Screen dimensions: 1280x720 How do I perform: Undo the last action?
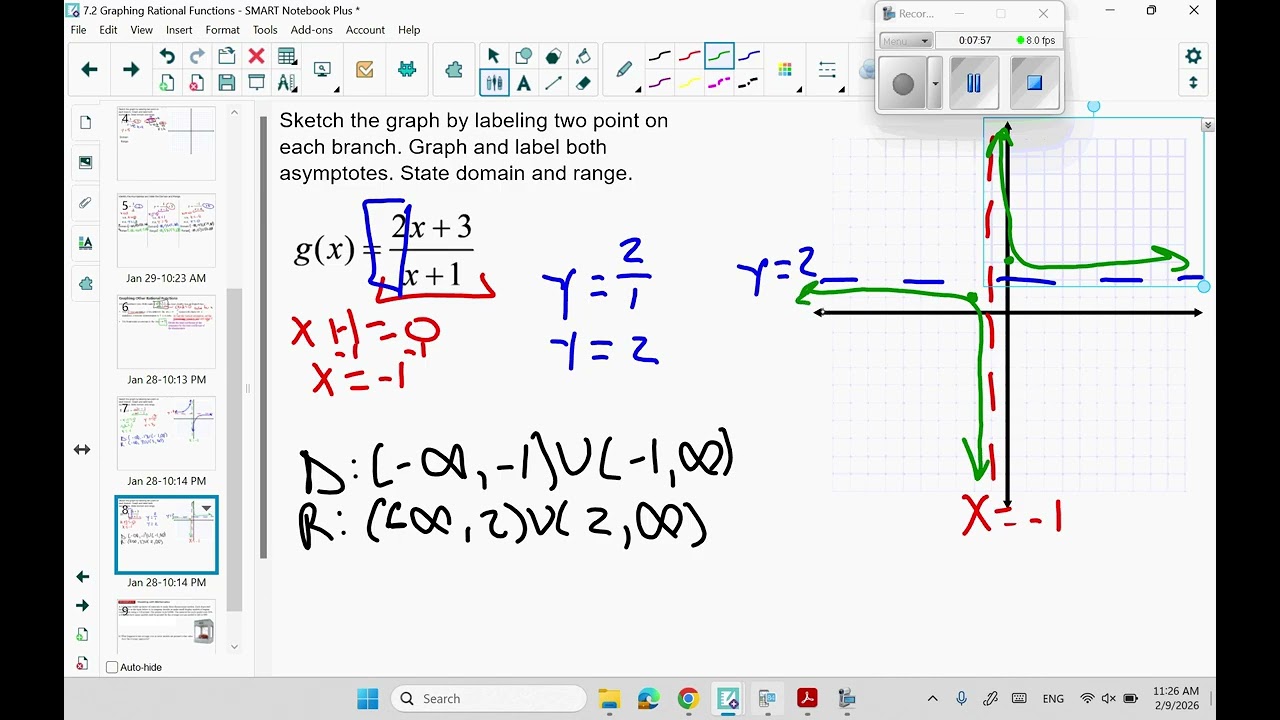[x=167, y=56]
